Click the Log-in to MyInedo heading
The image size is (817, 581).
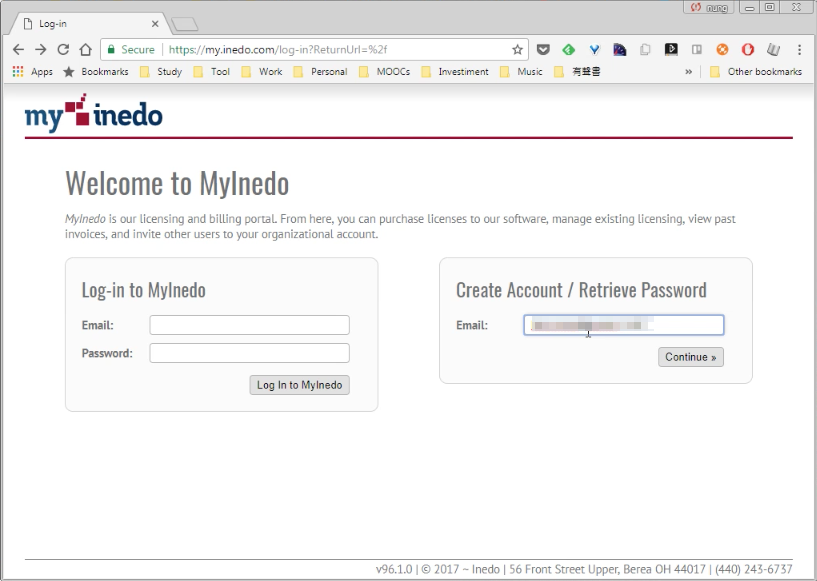[144, 290]
